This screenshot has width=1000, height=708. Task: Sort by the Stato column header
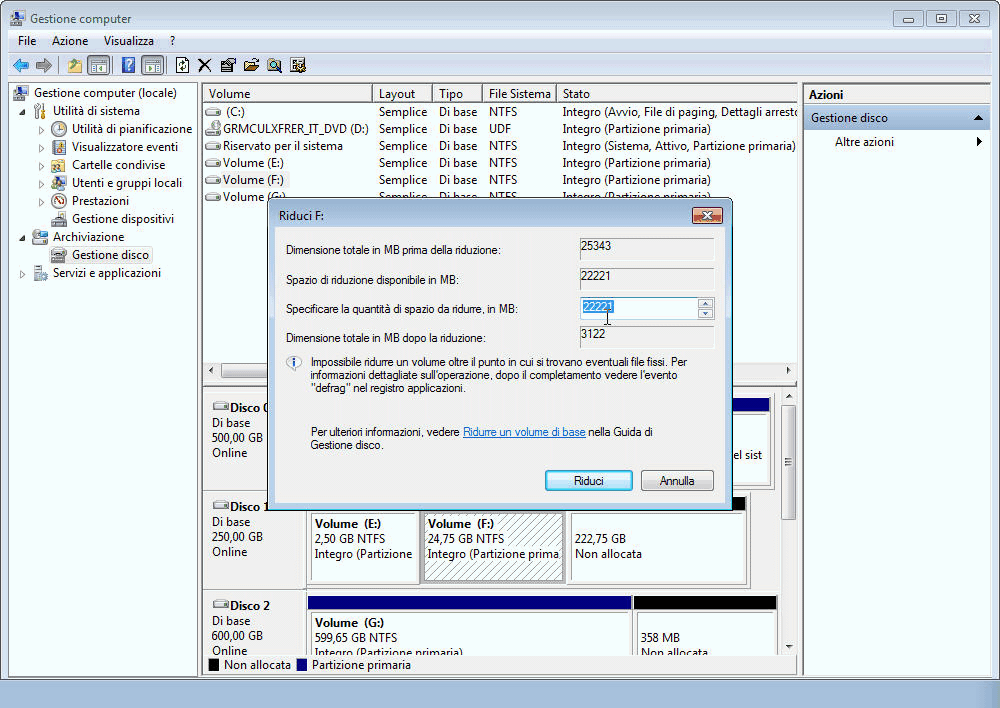coord(677,94)
